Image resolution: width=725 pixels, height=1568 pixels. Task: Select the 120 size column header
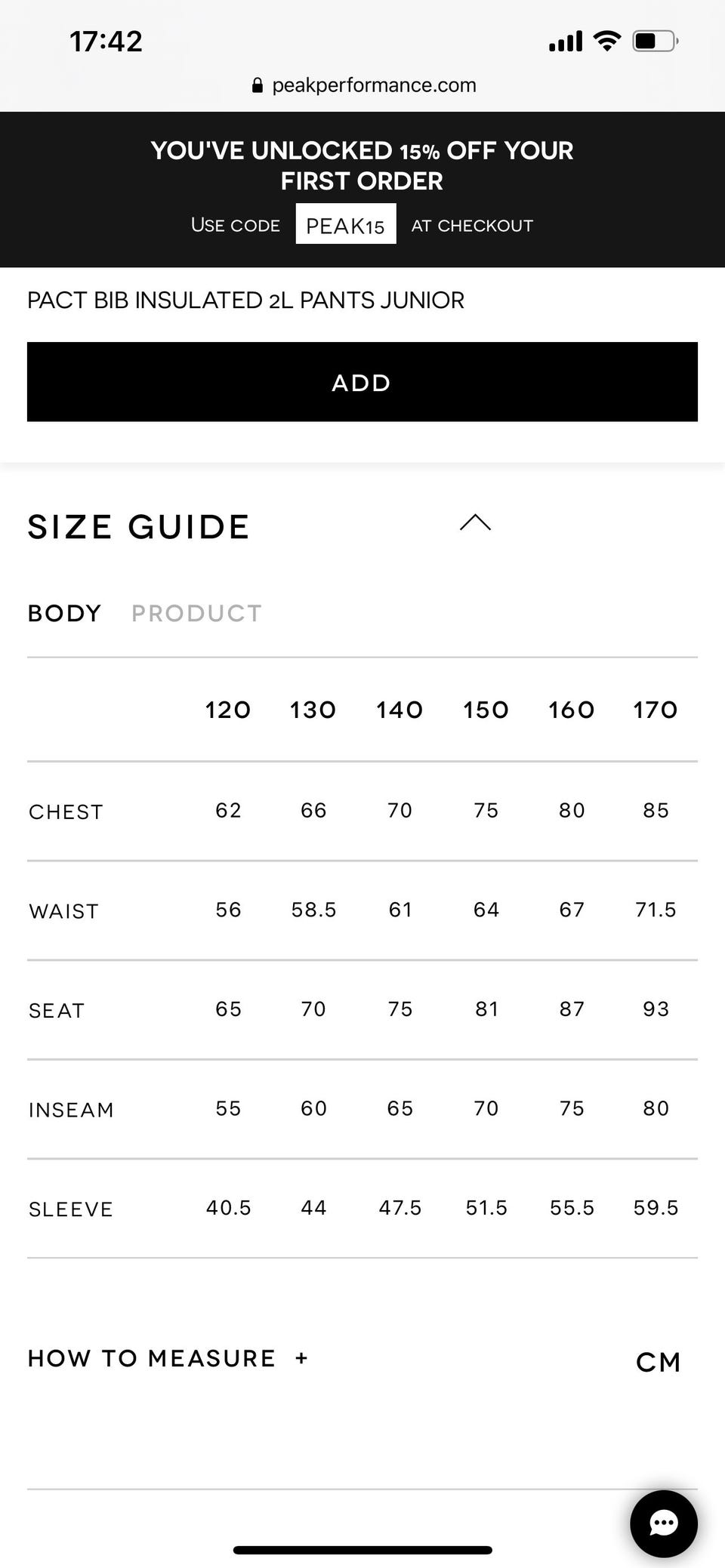(x=227, y=710)
